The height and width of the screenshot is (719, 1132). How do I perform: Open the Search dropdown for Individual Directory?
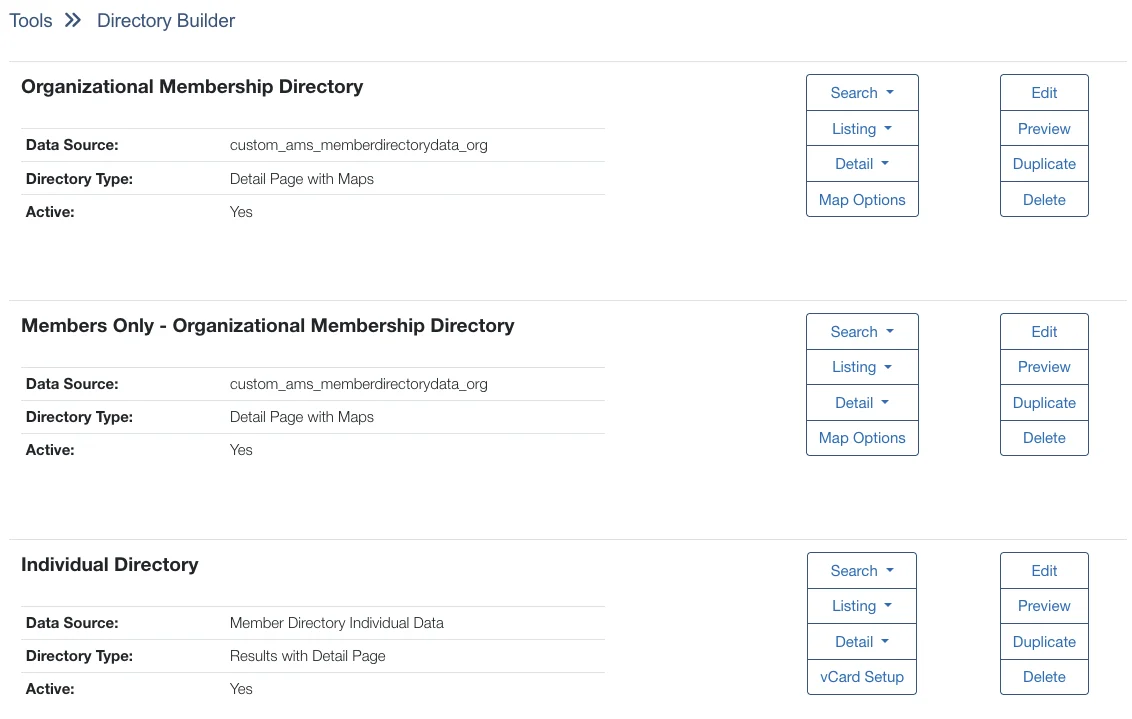pyautogui.click(x=861, y=570)
